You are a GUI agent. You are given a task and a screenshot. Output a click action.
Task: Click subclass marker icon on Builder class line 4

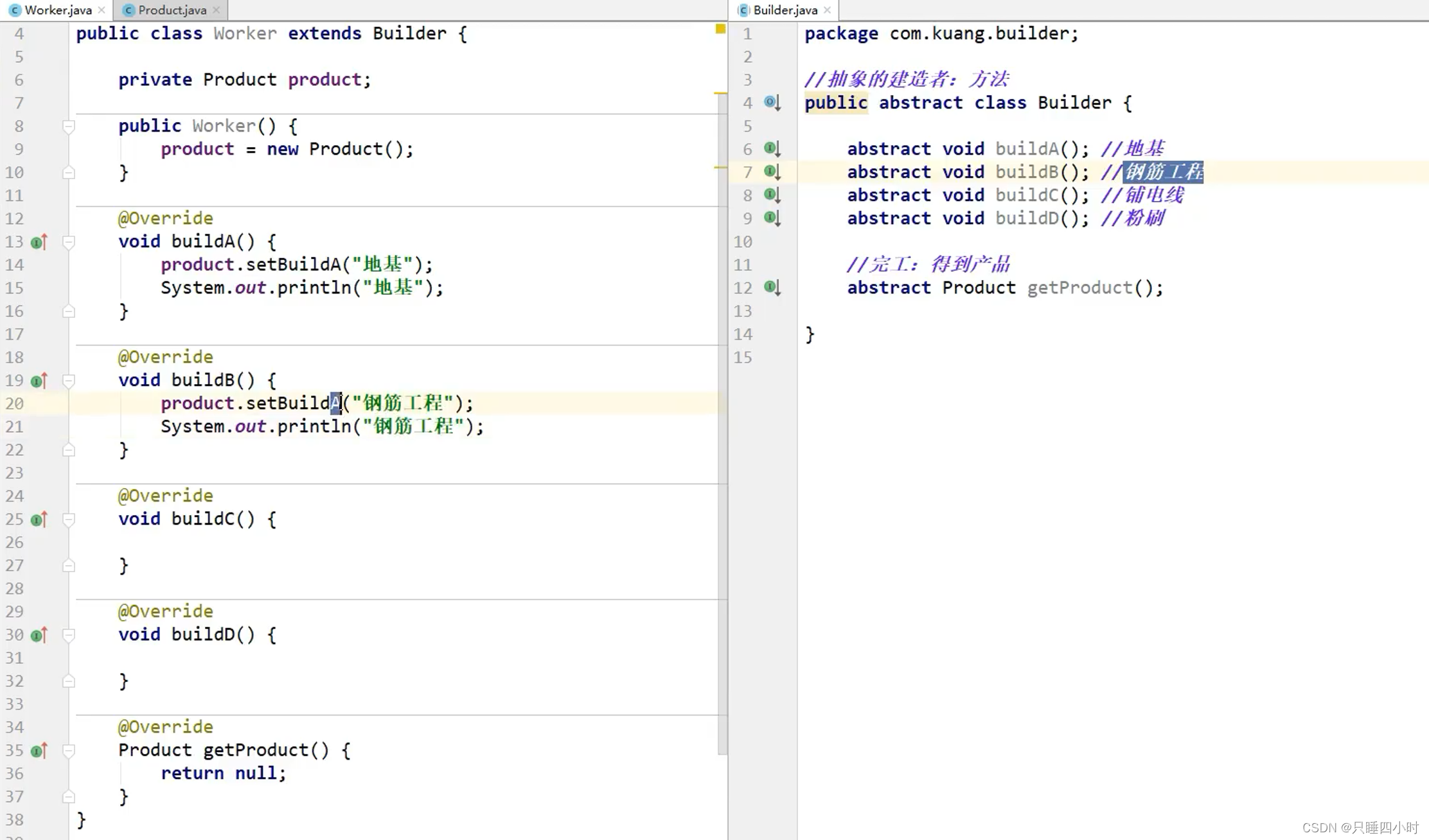(772, 103)
